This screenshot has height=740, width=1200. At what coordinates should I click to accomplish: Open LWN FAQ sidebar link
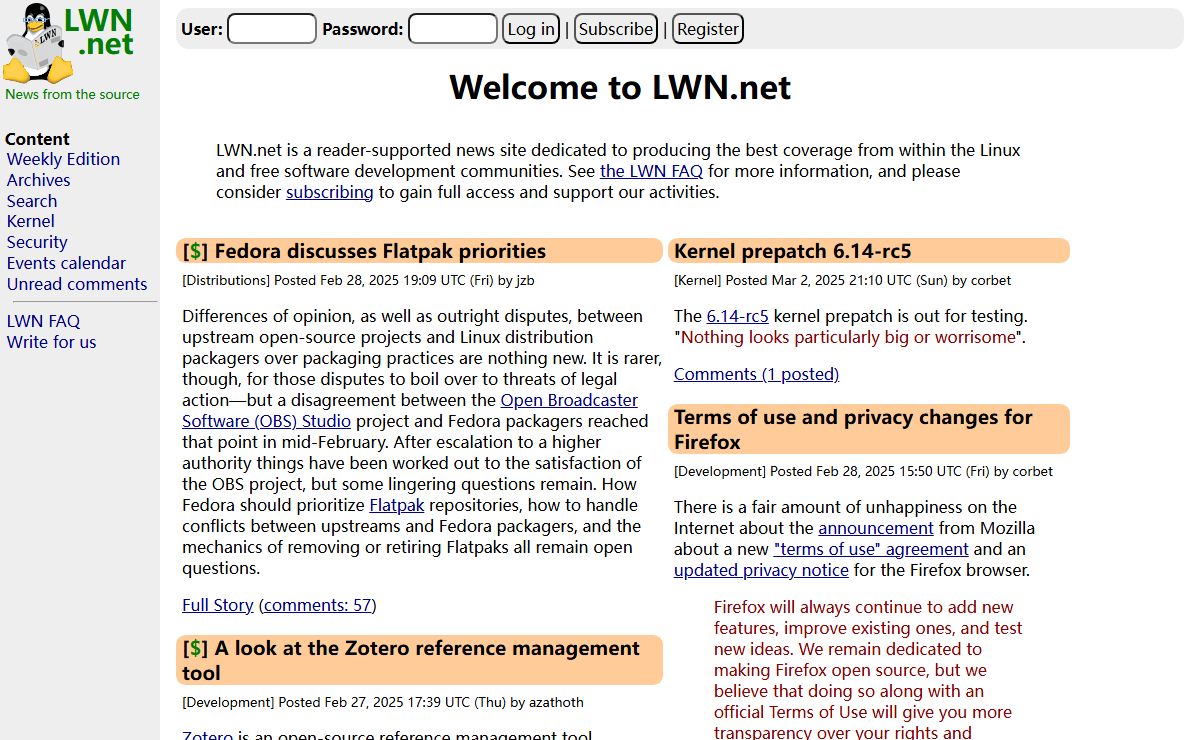(x=43, y=321)
